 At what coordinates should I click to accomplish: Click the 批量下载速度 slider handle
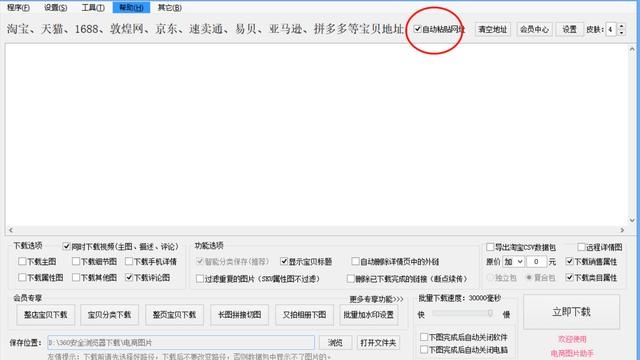click(490, 313)
